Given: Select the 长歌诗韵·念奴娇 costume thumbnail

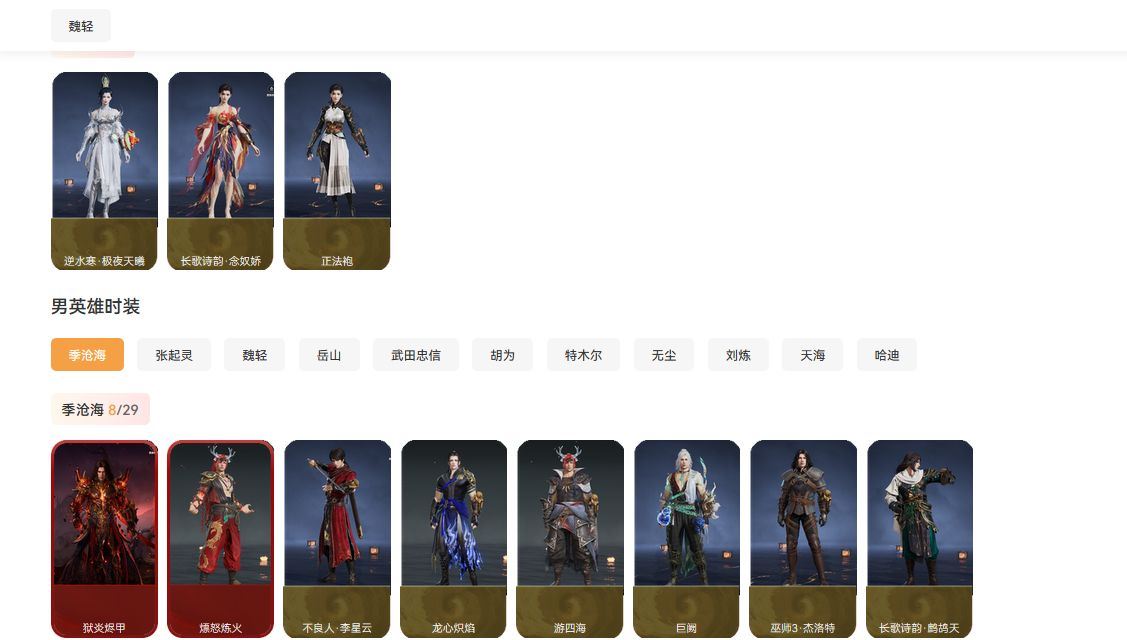Looking at the screenshot, I should tap(221, 171).
